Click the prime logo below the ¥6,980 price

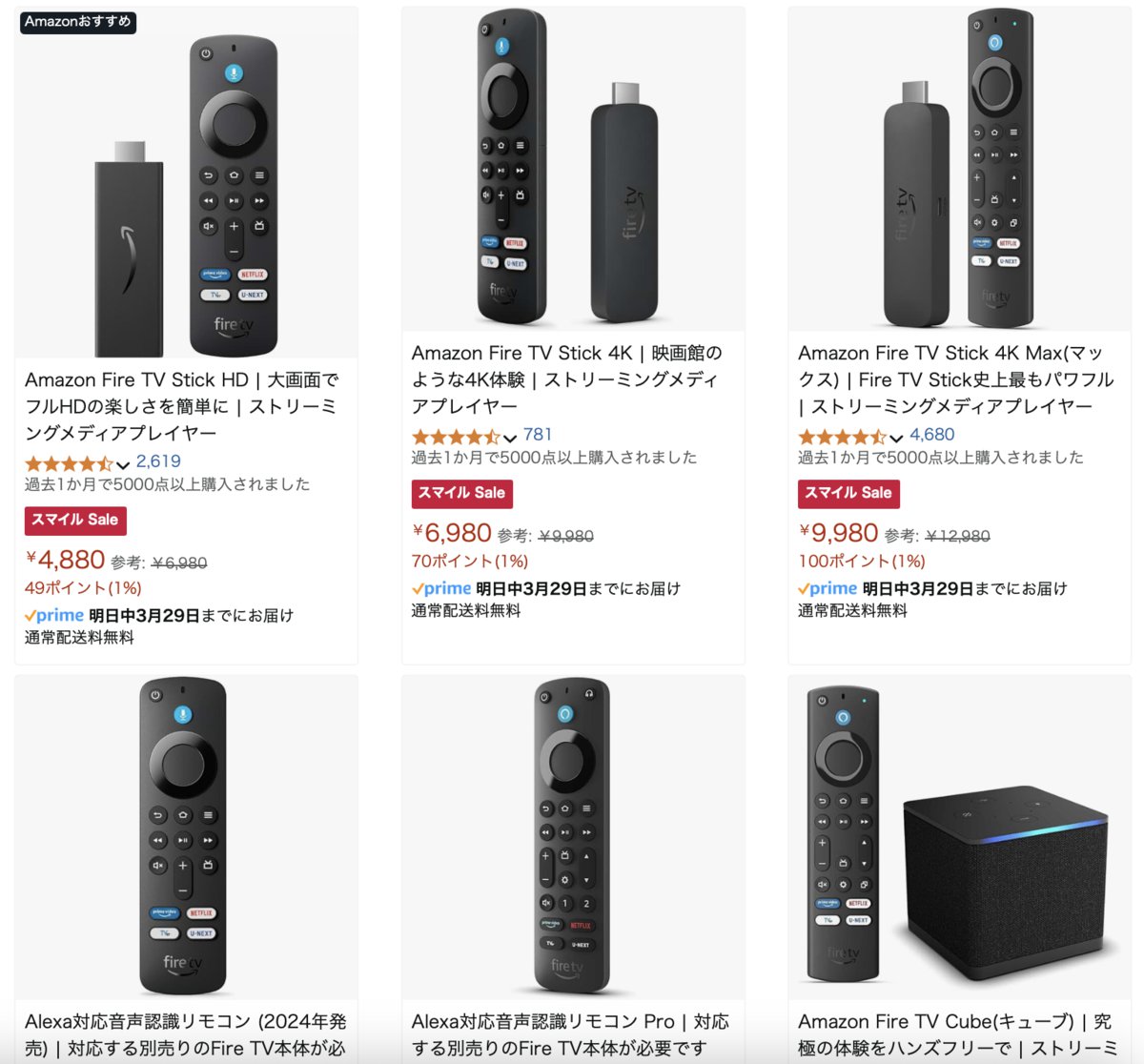pos(441,589)
